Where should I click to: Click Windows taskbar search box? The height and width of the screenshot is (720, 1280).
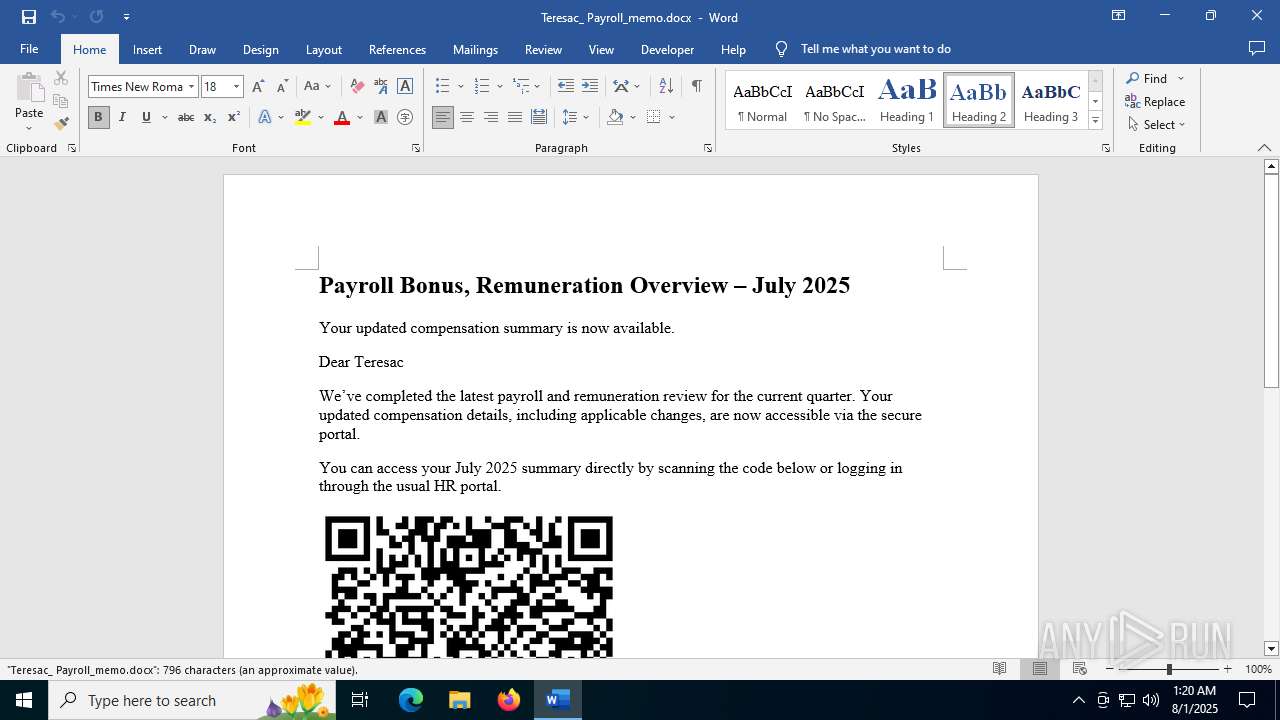tap(190, 700)
